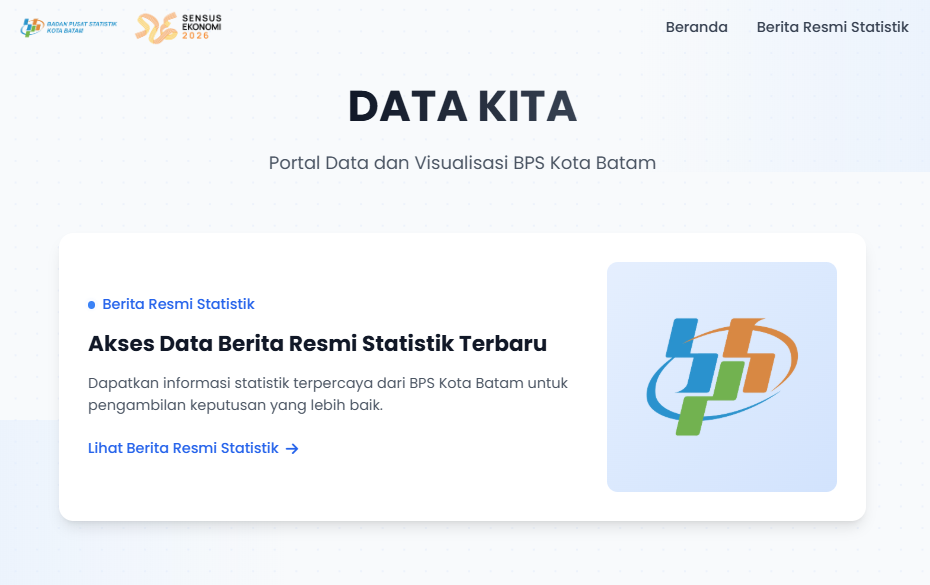Select Beranda in the top navigation
This screenshot has height=585, width=930.
tap(696, 27)
